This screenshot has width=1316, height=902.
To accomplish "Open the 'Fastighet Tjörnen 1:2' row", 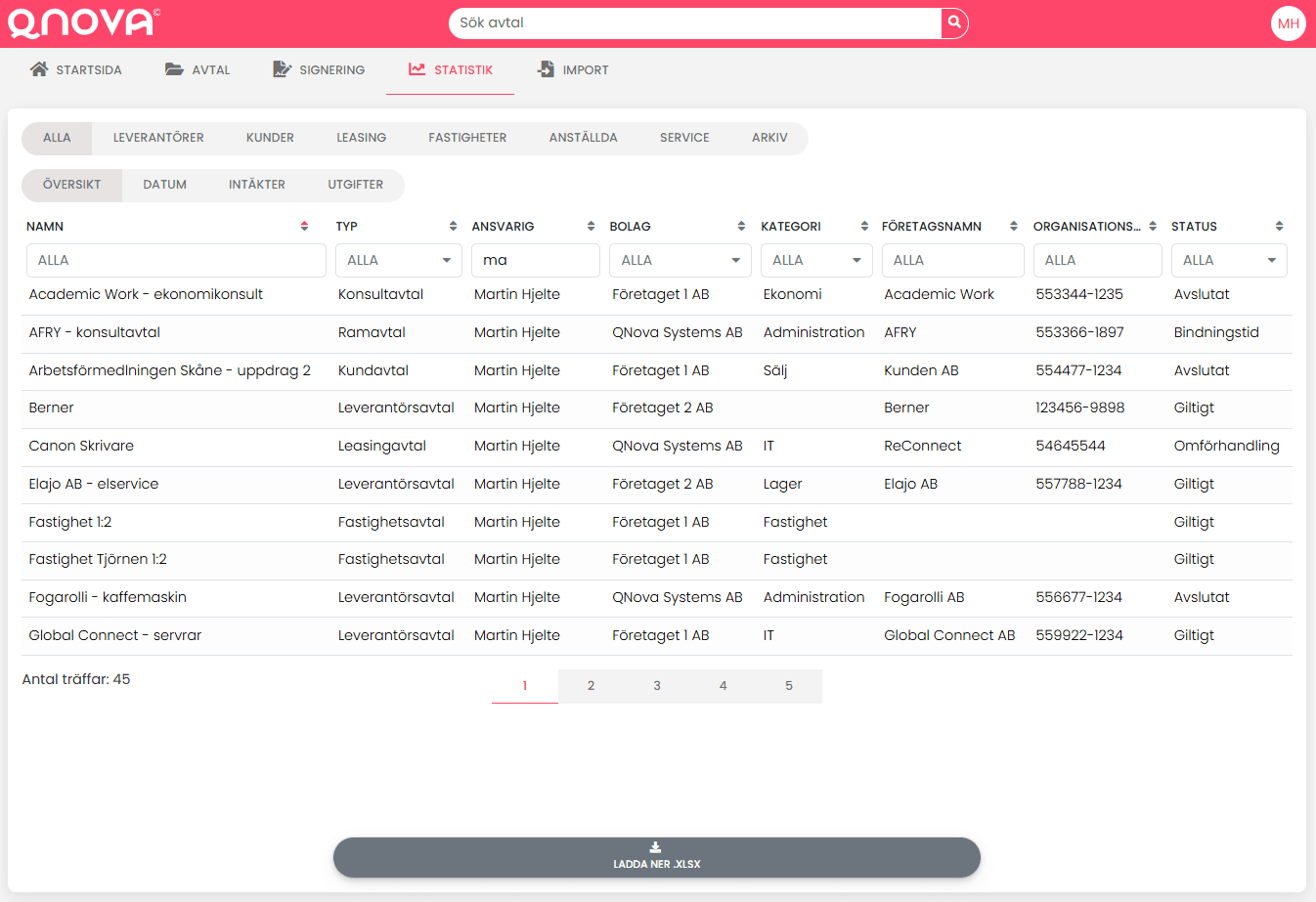I will tap(657, 560).
